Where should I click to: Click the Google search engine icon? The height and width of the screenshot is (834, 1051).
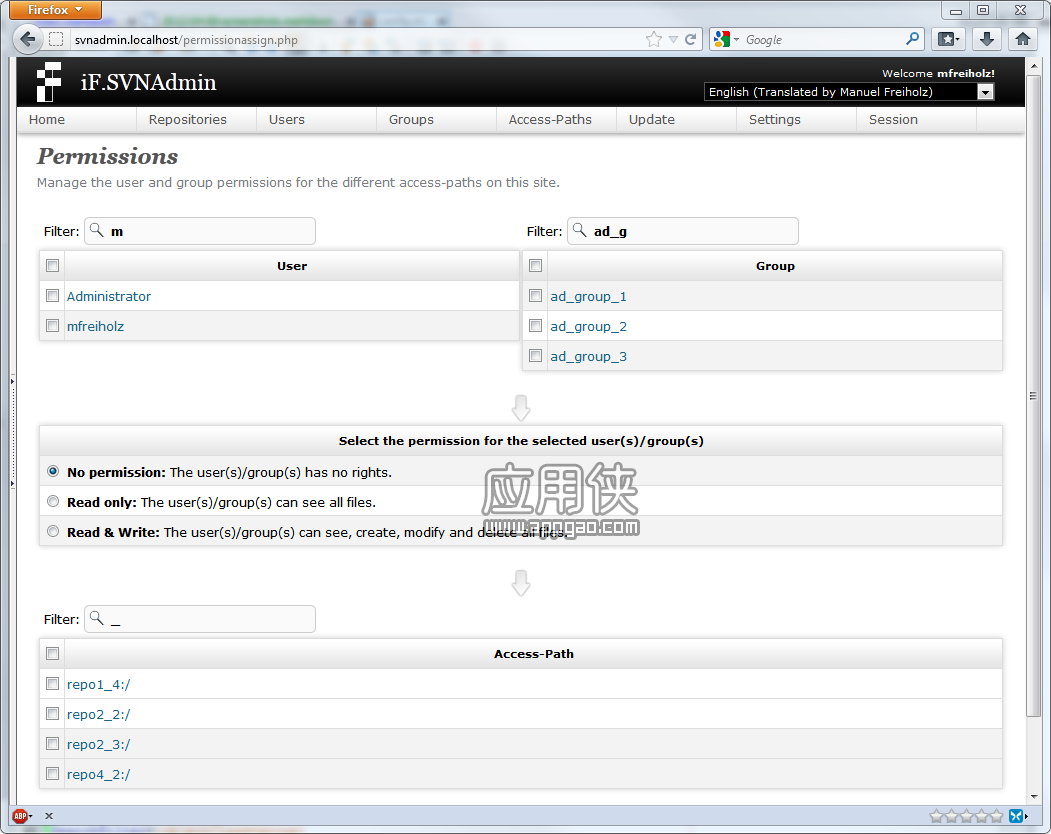pyautogui.click(x=721, y=40)
